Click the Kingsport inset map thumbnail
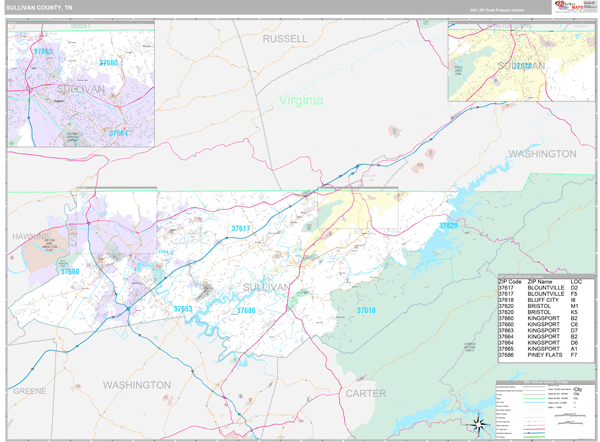600x442 pixels. tap(81, 86)
